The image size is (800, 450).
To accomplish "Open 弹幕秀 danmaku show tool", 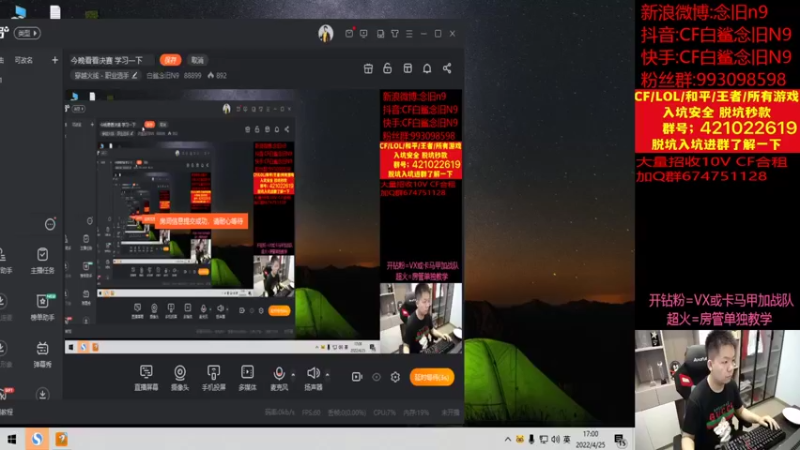I will click(42, 354).
